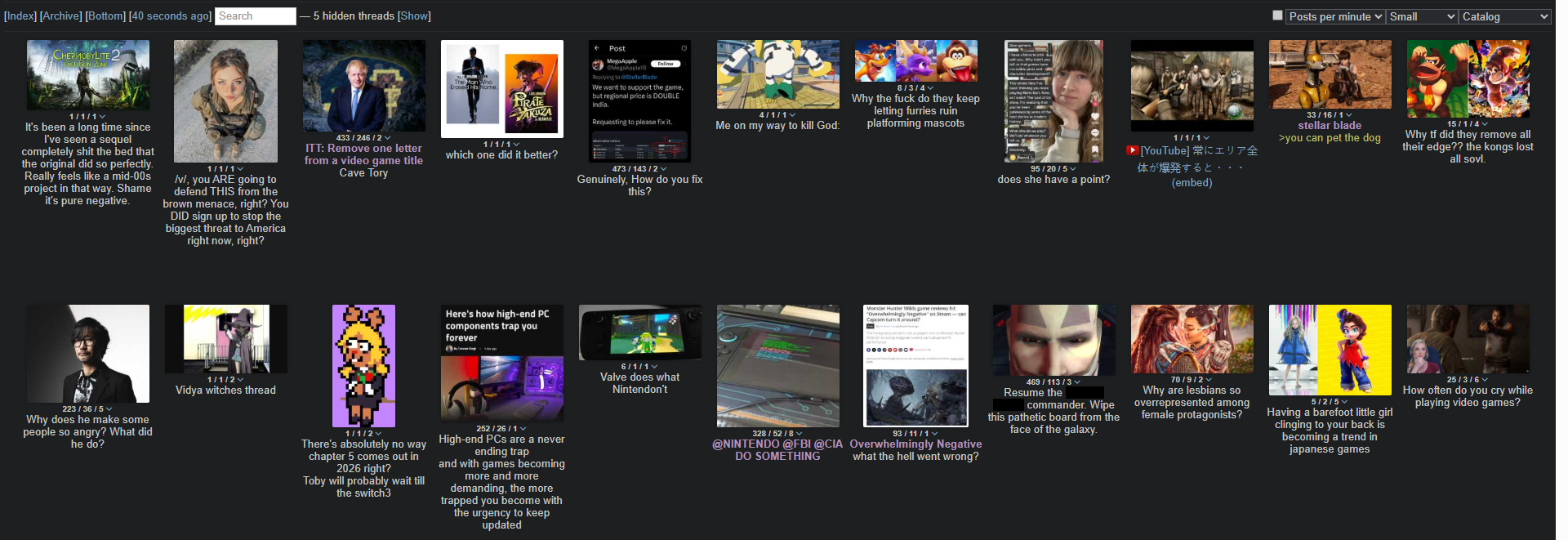
Task: Click the '@NINTENDO @FBI @CIA DO SOMETHING' title
Action: coord(777,450)
